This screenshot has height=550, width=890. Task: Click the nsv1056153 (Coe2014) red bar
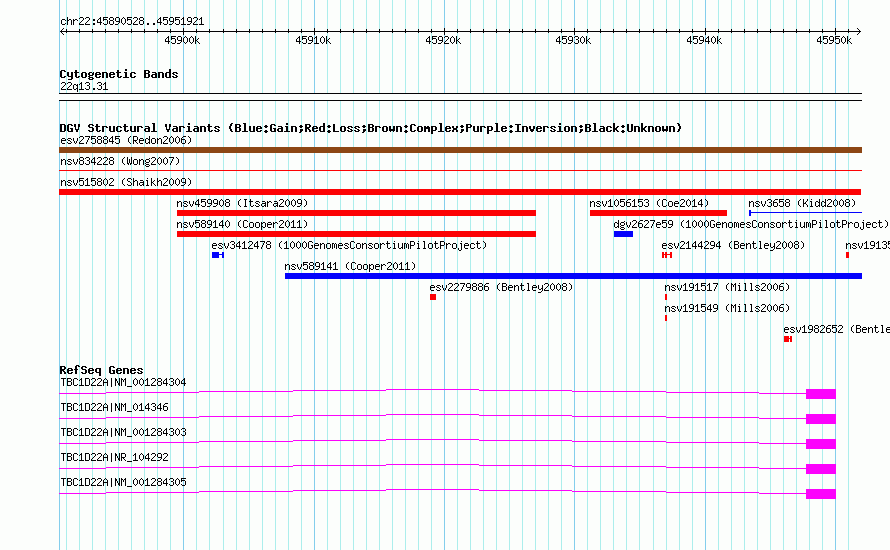pos(658,213)
